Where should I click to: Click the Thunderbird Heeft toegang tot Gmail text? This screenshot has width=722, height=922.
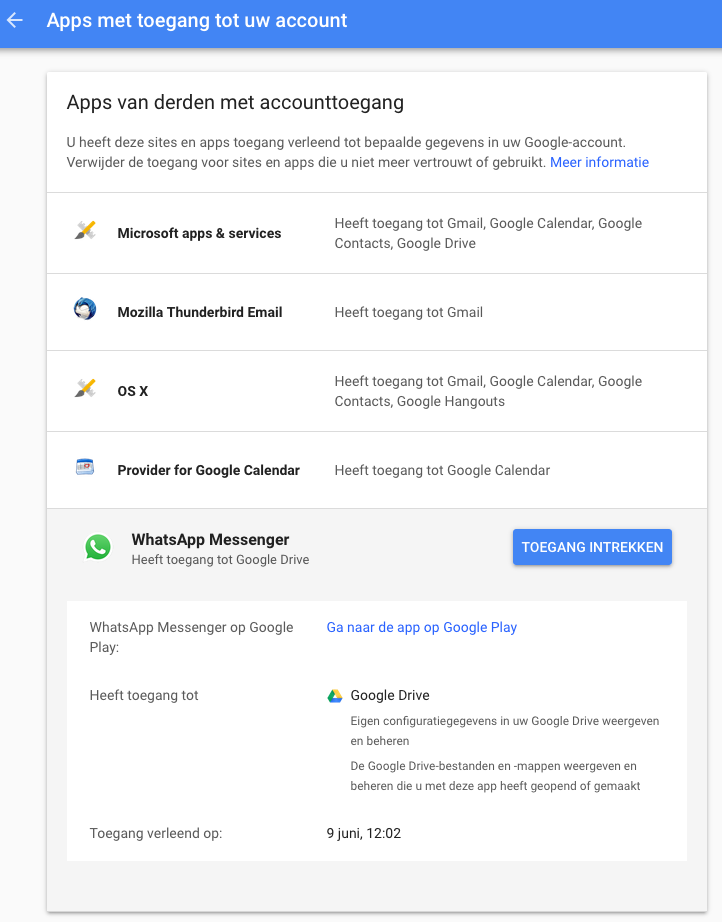408,312
